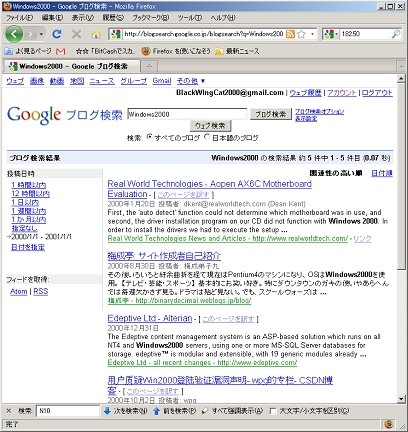Viewport: 408px width, 432px height.
Task: Open the list-all-tabs dropdown arrow
Action: pos(401,67)
